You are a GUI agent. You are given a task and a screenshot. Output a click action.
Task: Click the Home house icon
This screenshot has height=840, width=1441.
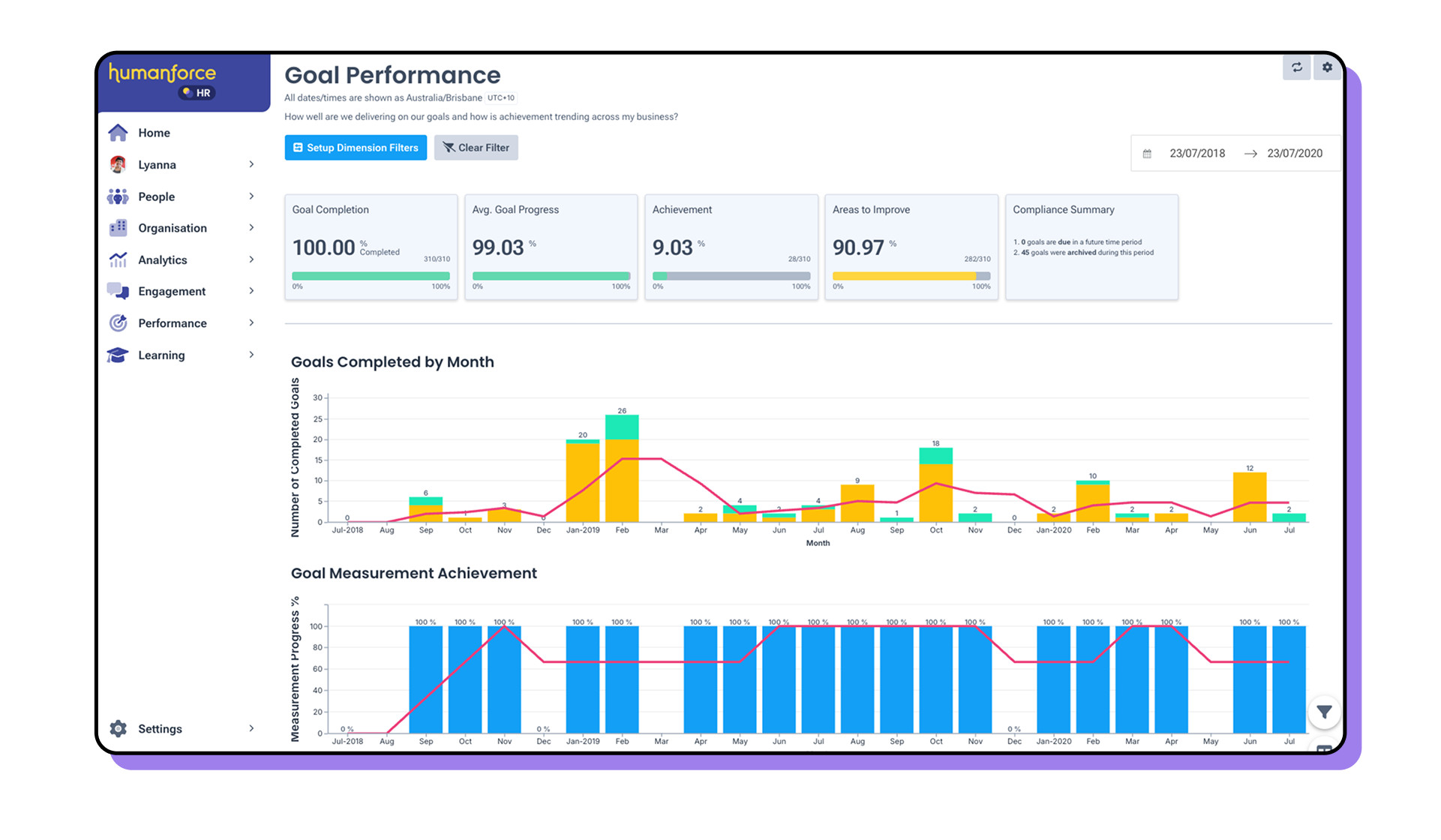click(x=118, y=133)
